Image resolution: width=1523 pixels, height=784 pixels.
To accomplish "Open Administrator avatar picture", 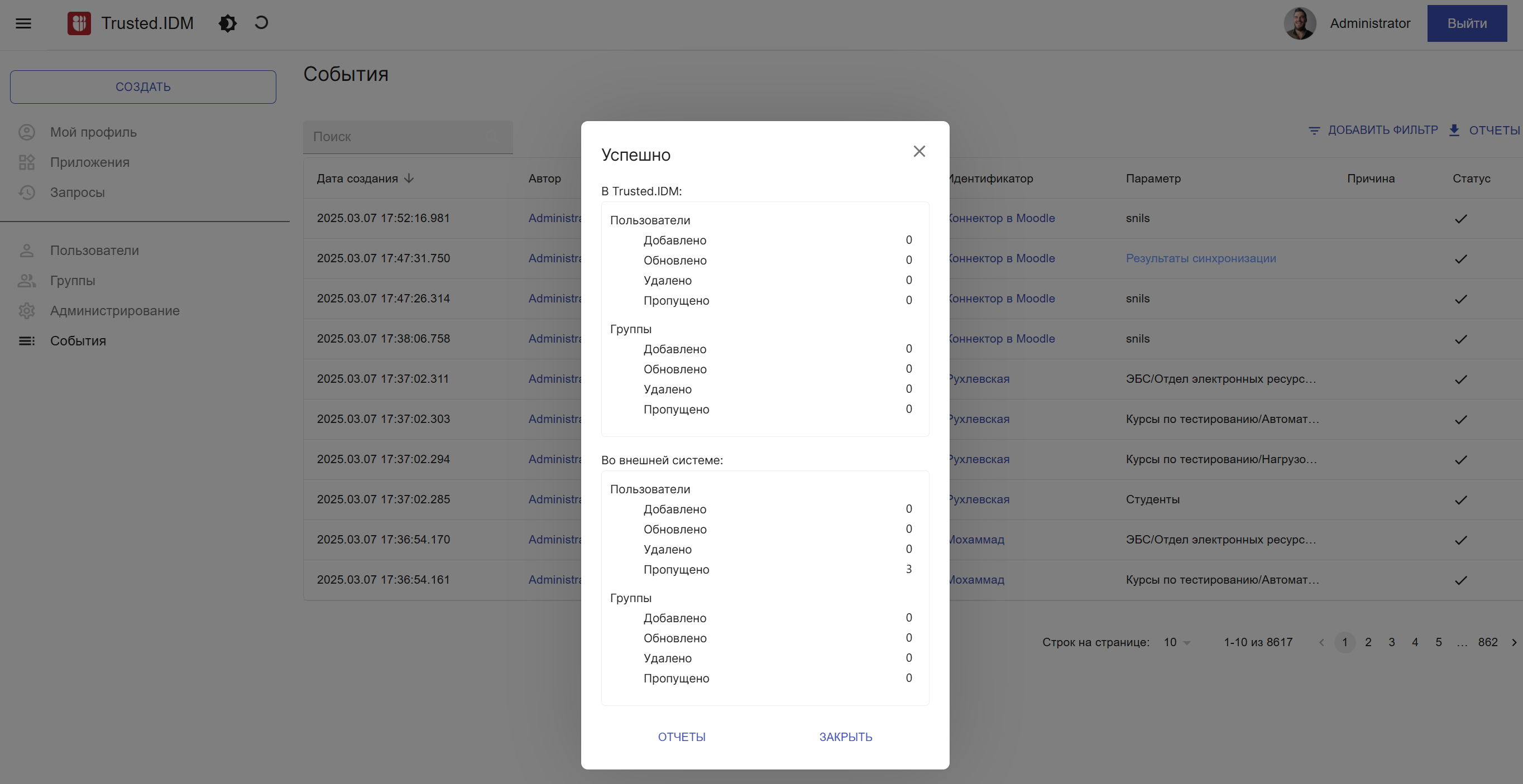I will click(x=1300, y=23).
